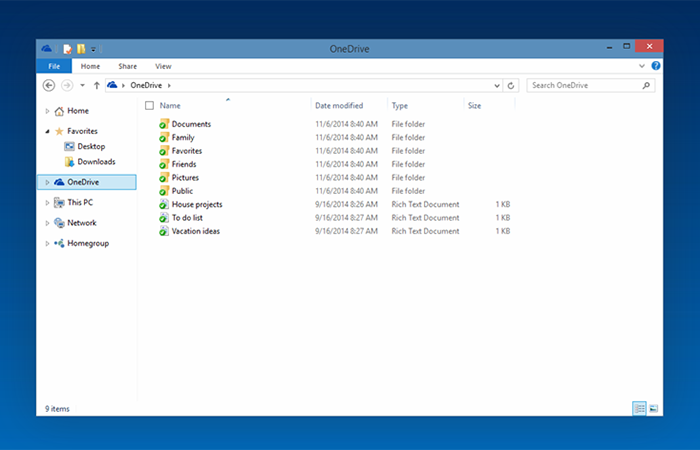Click the To do list file name

[x=187, y=218]
